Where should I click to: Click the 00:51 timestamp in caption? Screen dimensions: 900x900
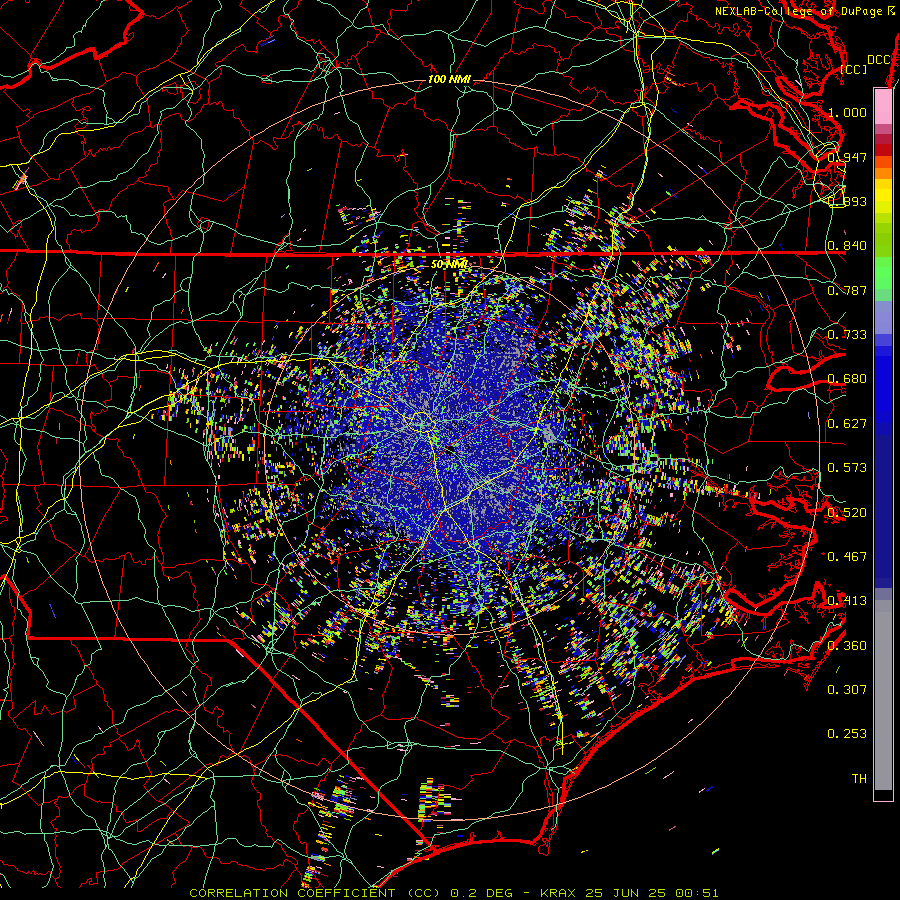(697, 893)
